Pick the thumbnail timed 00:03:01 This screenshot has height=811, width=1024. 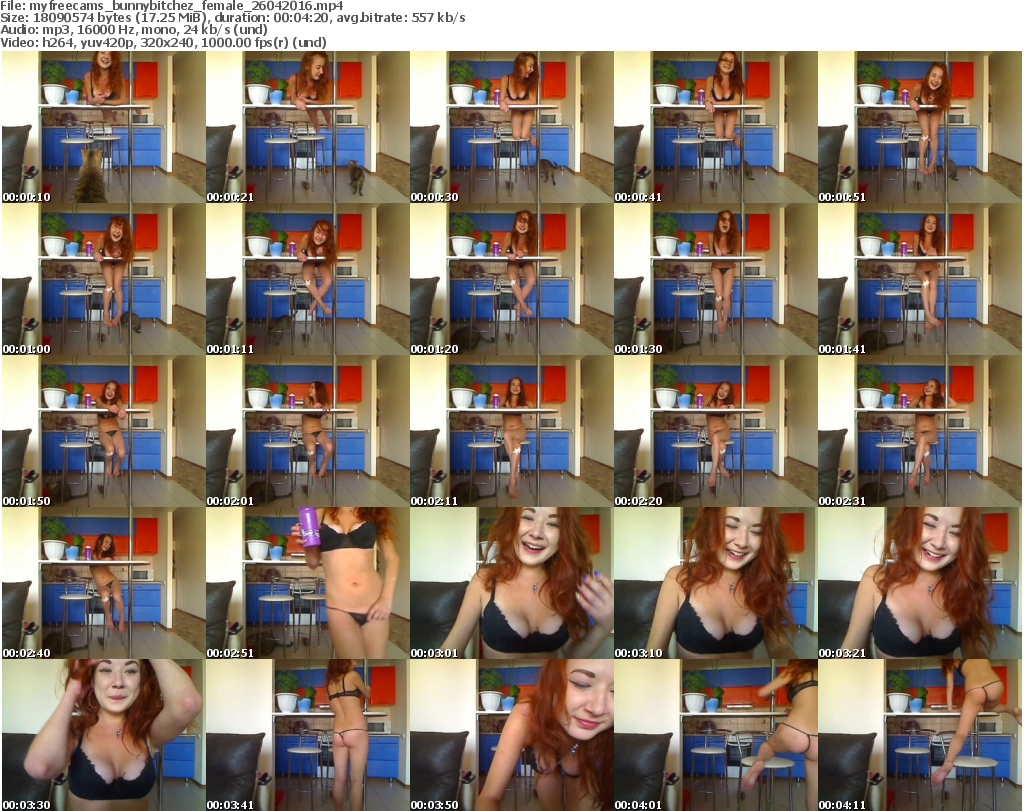[x=511, y=583]
